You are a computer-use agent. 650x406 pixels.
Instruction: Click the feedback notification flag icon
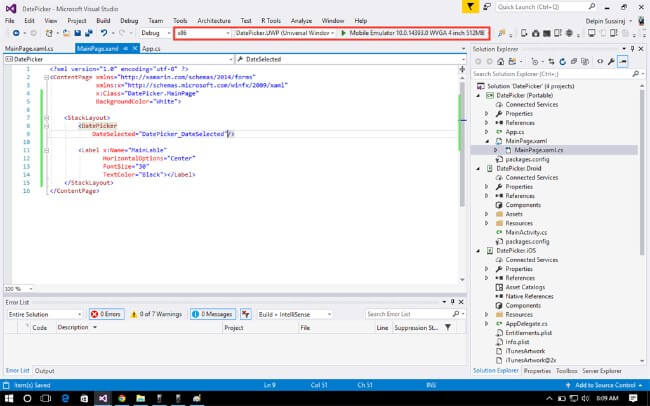(x=472, y=7)
